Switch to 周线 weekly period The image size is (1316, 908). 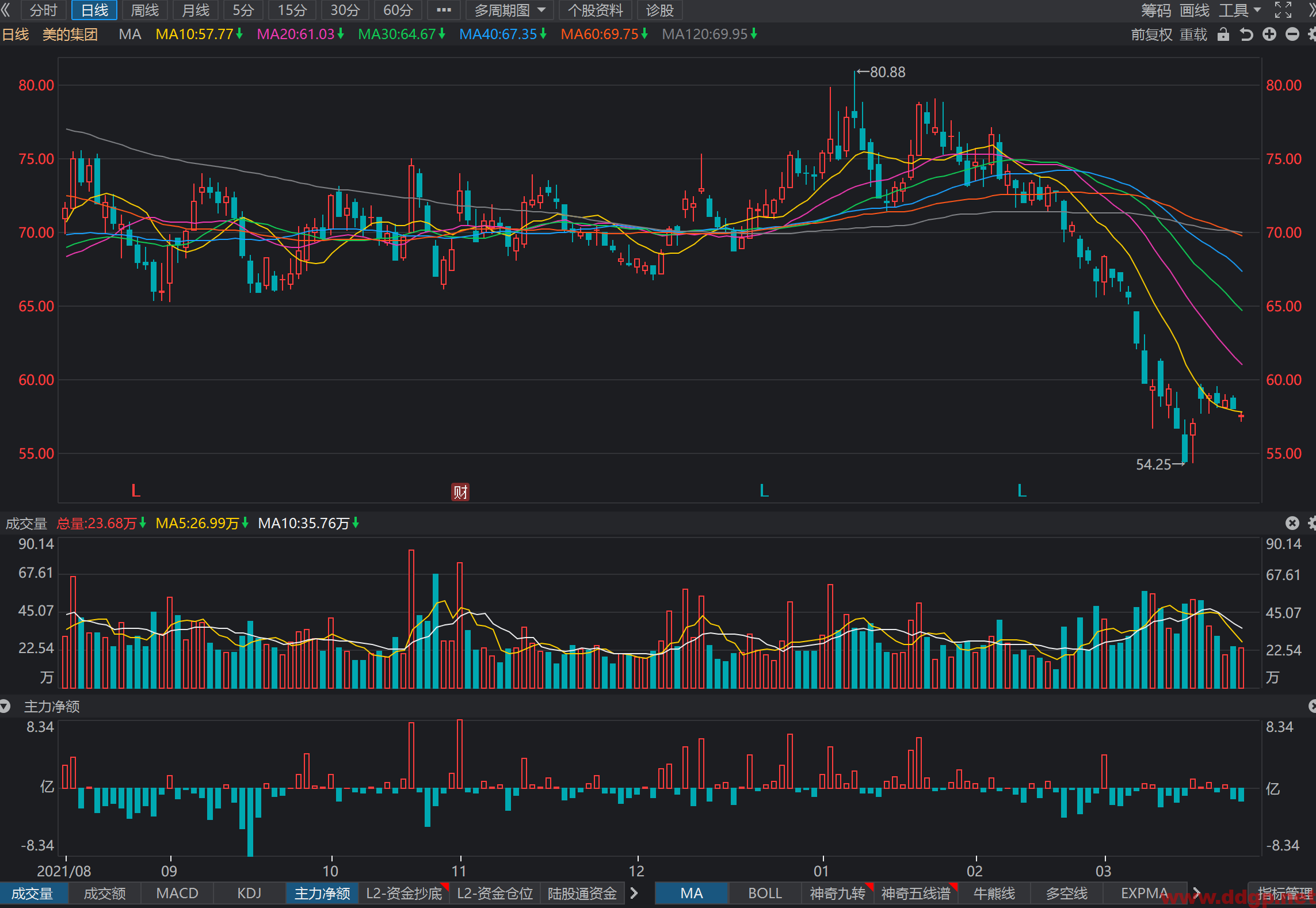pos(145,10)
